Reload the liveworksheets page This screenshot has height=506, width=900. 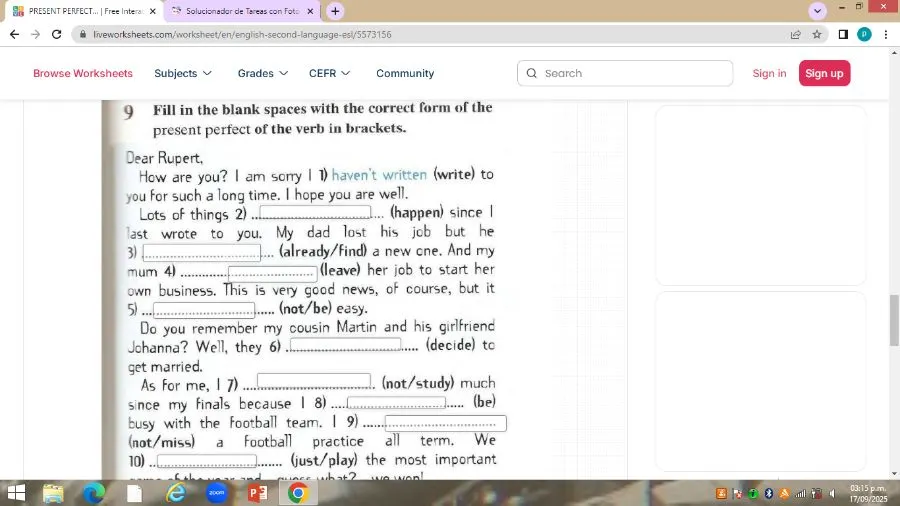pos(56,34)
